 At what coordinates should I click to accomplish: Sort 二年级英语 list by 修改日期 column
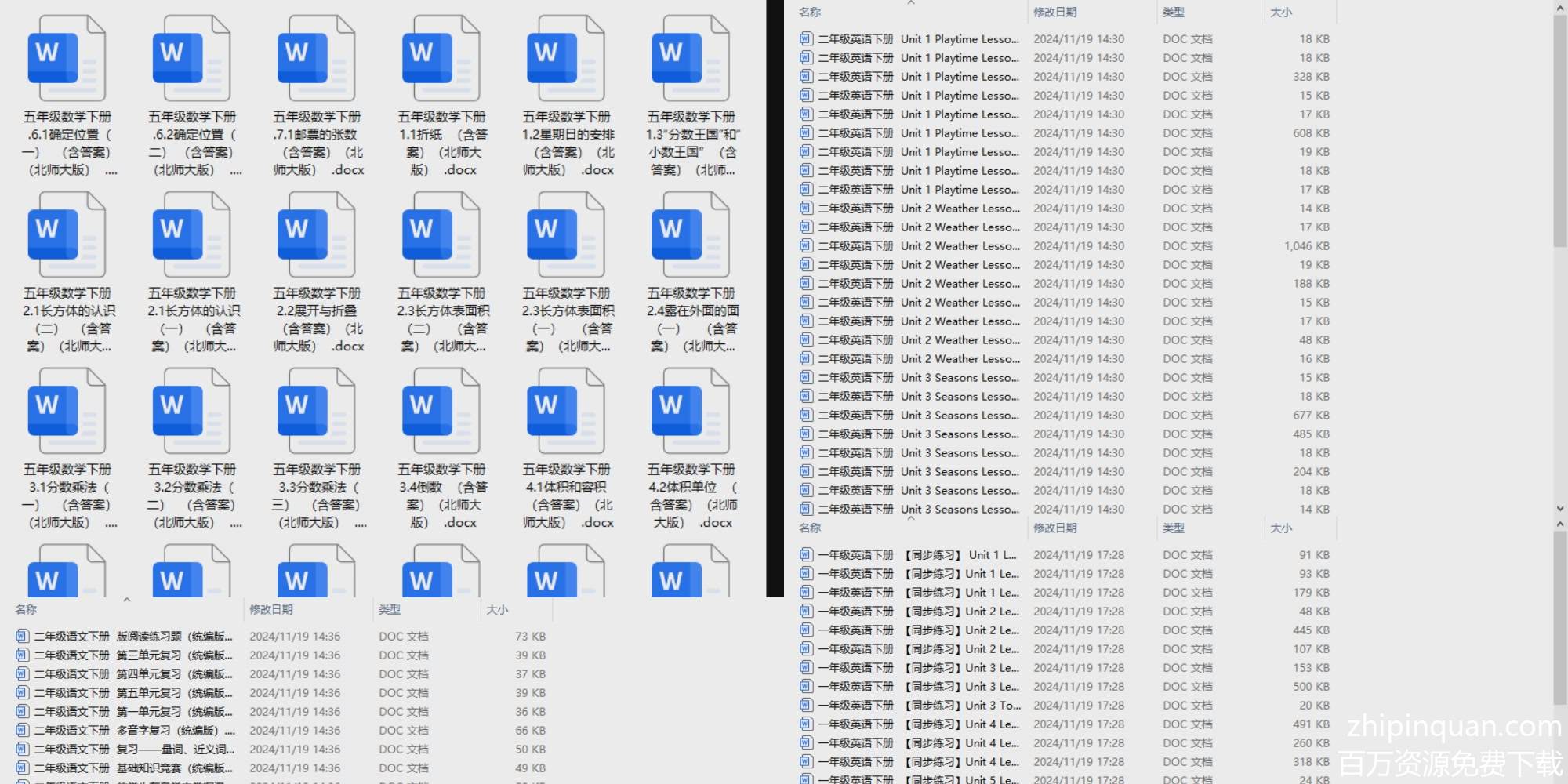(1054, 13)
